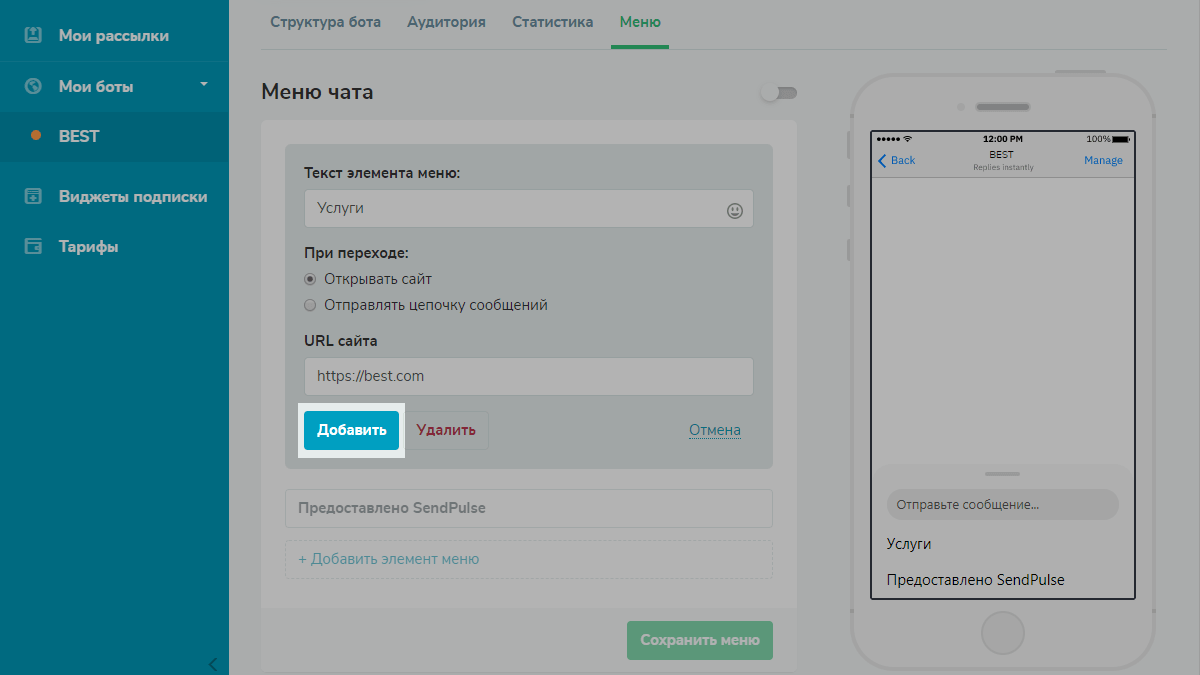Image resolution: width=1200 pixels, height=675 pixels.
Task: Open the emoji picker in menu text field
Action: (x=735, y=210)
